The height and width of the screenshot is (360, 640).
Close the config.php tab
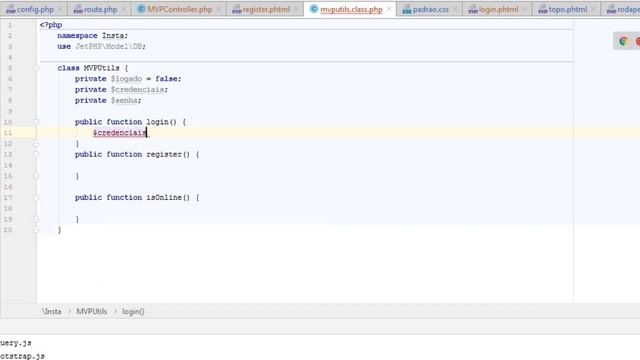coord(60,9)
